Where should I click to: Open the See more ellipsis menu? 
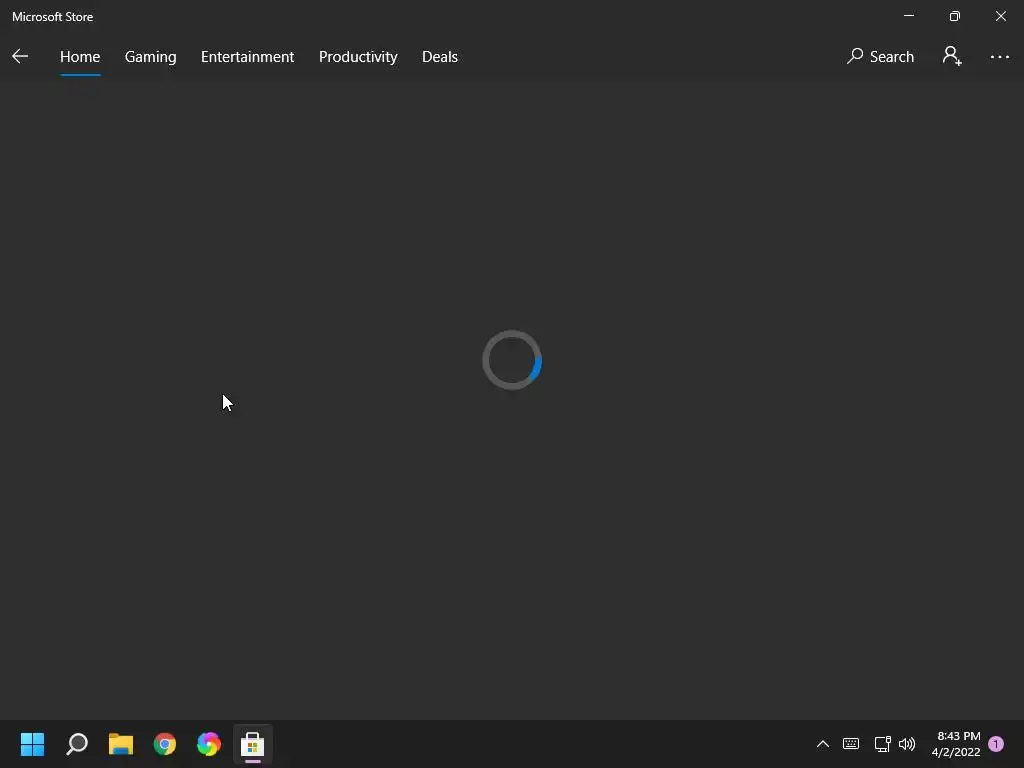click(x=999, y=57)
